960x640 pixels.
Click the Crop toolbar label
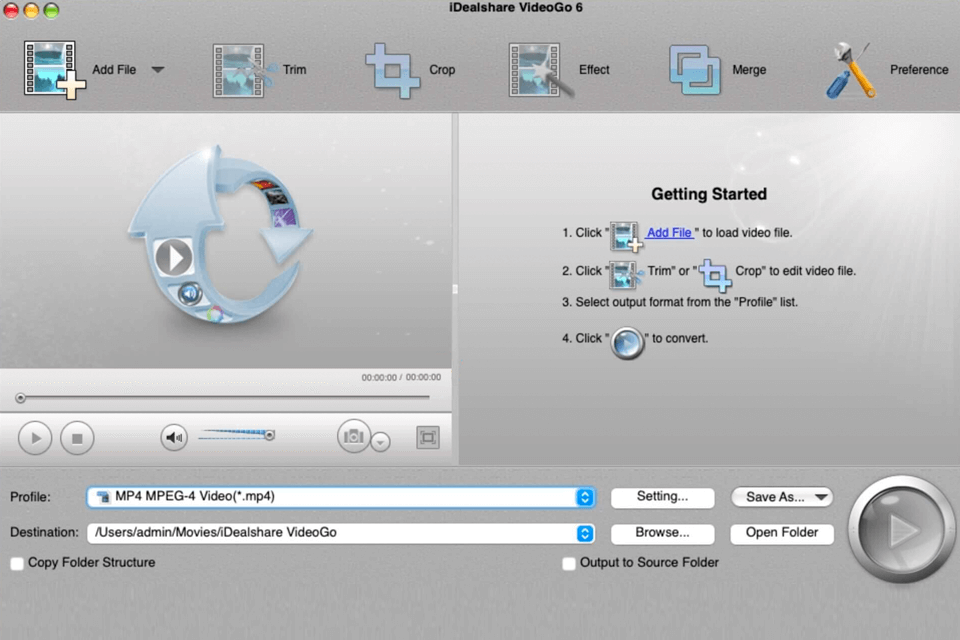(442, 70)
